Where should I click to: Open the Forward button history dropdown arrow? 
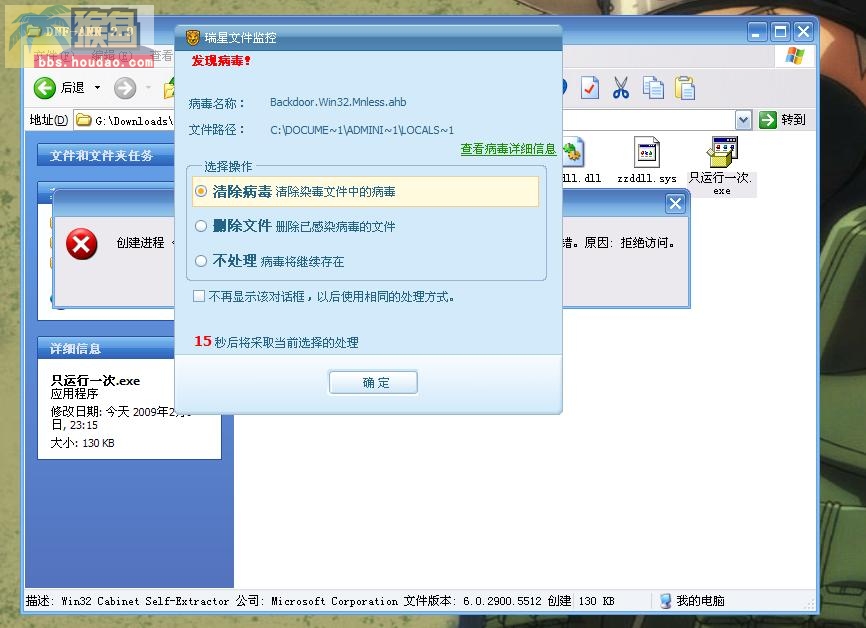coord(147,88)
